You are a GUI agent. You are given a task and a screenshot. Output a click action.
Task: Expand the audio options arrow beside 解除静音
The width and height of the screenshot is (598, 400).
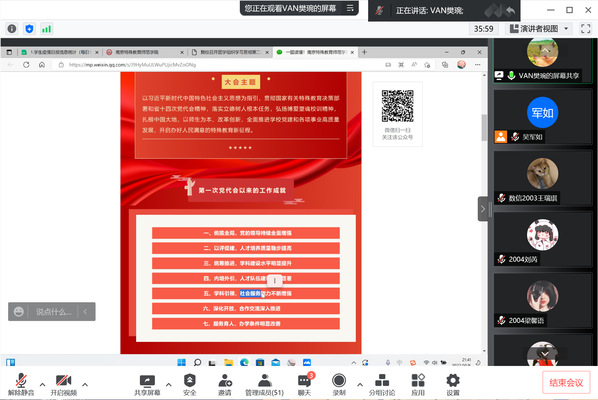pyautogui.click(x=42, y=384)
